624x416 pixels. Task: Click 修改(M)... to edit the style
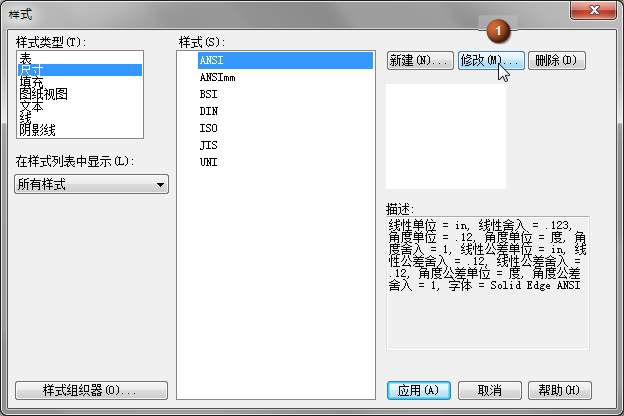click(x=490, y=61)
